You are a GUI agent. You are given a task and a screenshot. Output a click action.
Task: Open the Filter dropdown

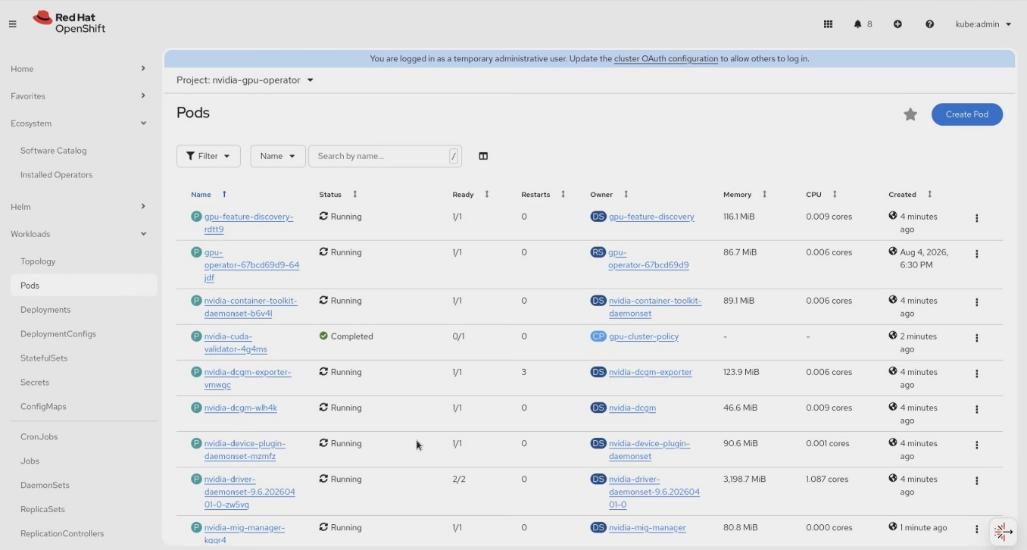tap(208, 156)
